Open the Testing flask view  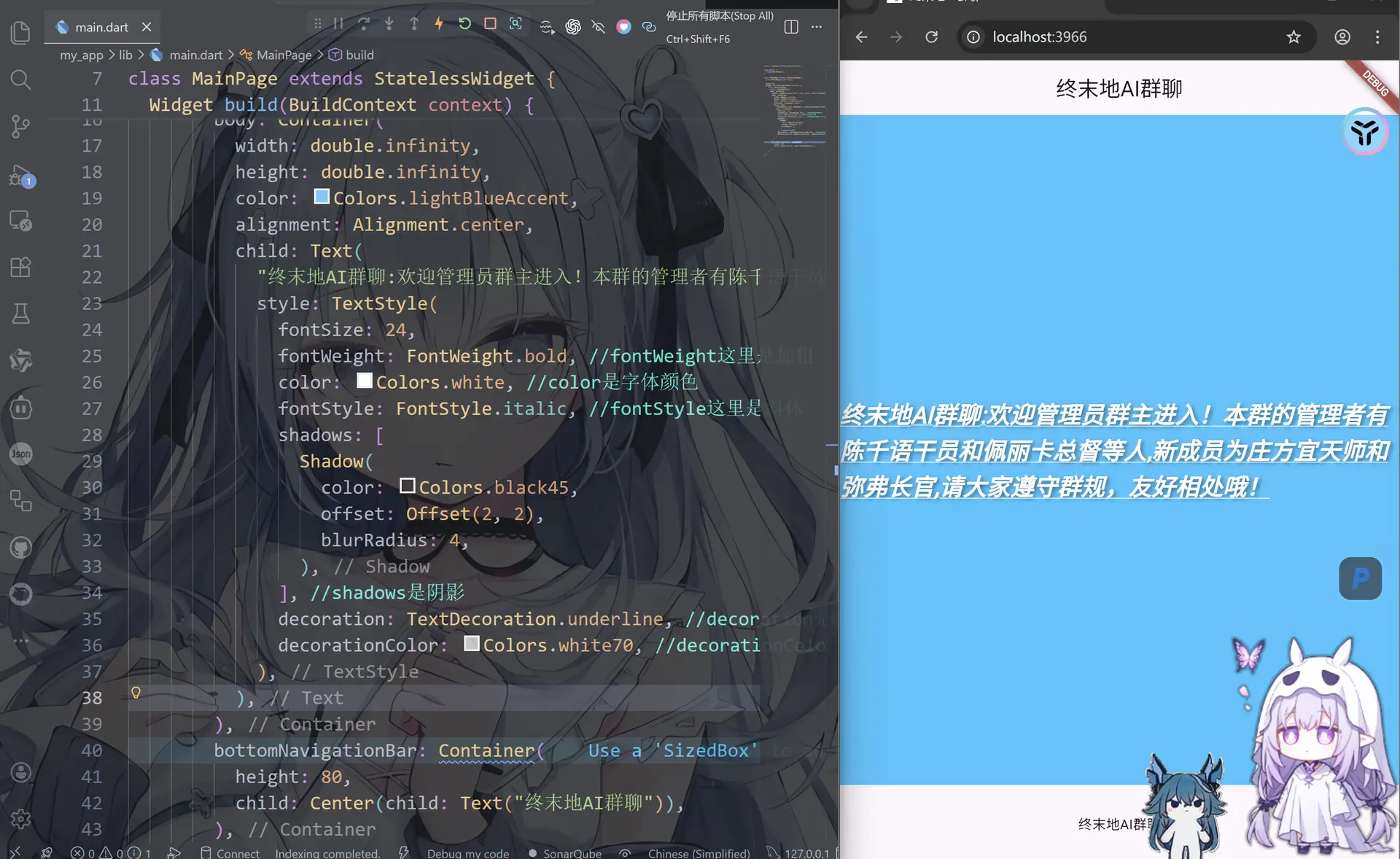[20, 314]
